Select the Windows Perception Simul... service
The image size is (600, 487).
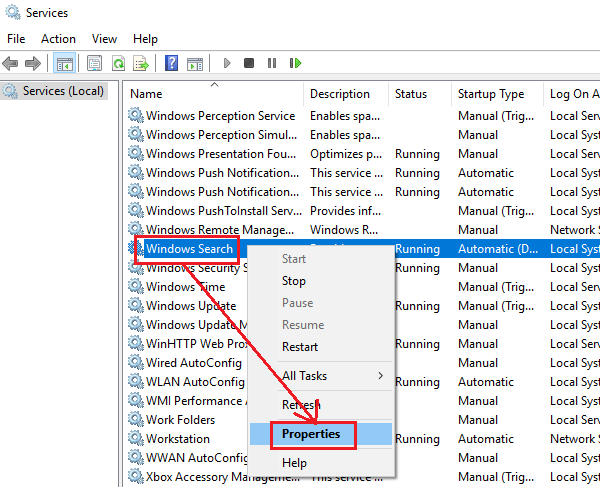[x=221, y=135]
